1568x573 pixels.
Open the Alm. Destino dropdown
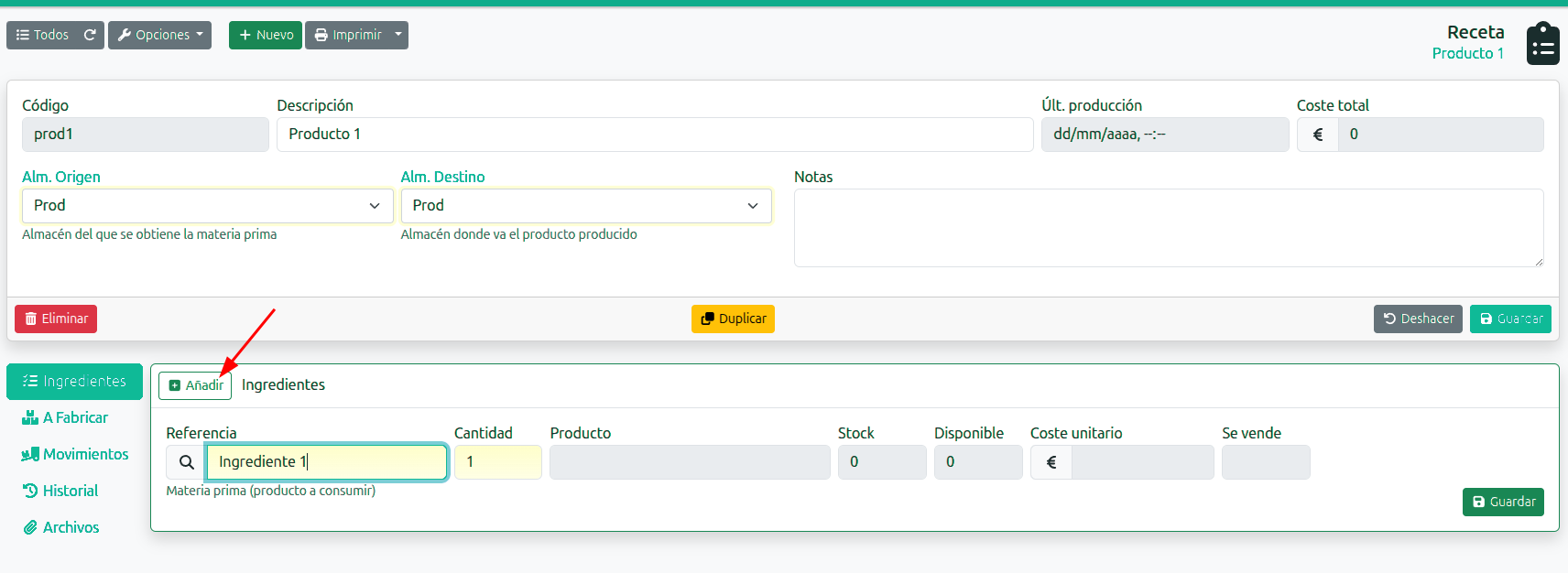[586, 206]
